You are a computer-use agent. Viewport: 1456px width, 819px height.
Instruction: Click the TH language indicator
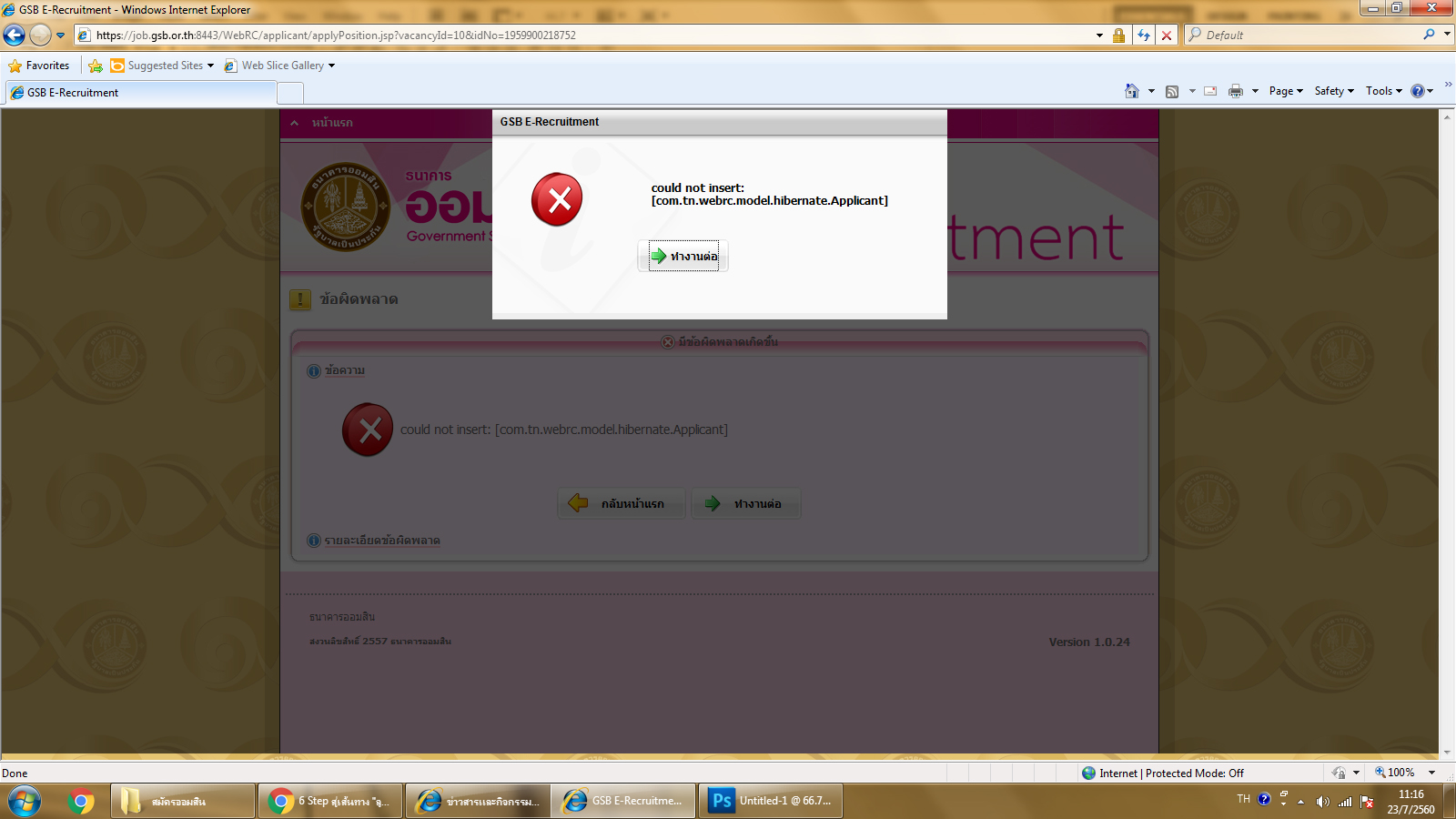pyautogui.click(x=1243, y=799)
